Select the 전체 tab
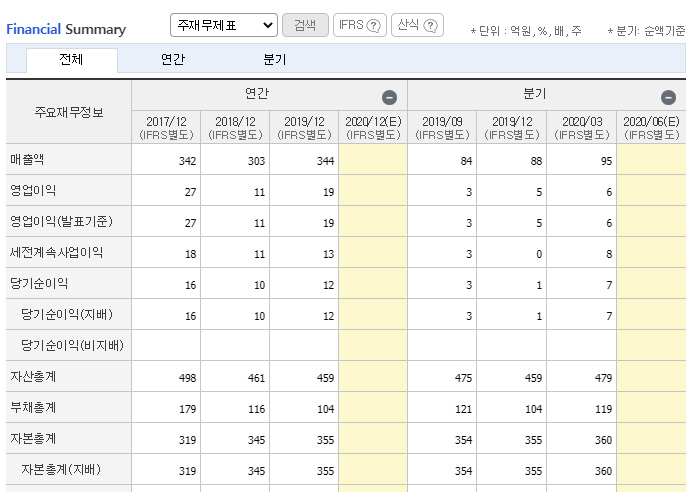Viewport: 696px width, 492px height. (x=71, y=60)
